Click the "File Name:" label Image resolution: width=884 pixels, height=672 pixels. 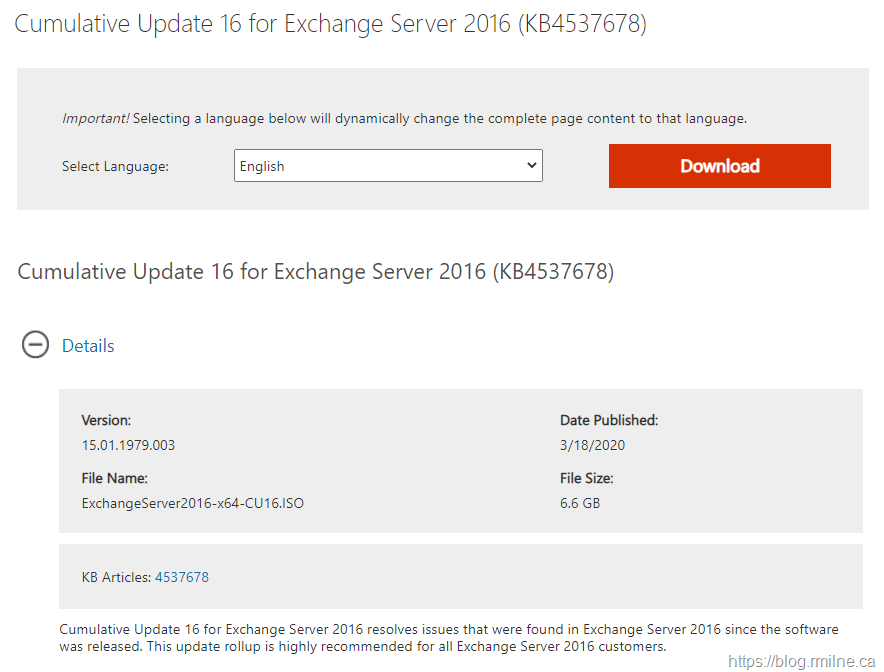[114, 478]
